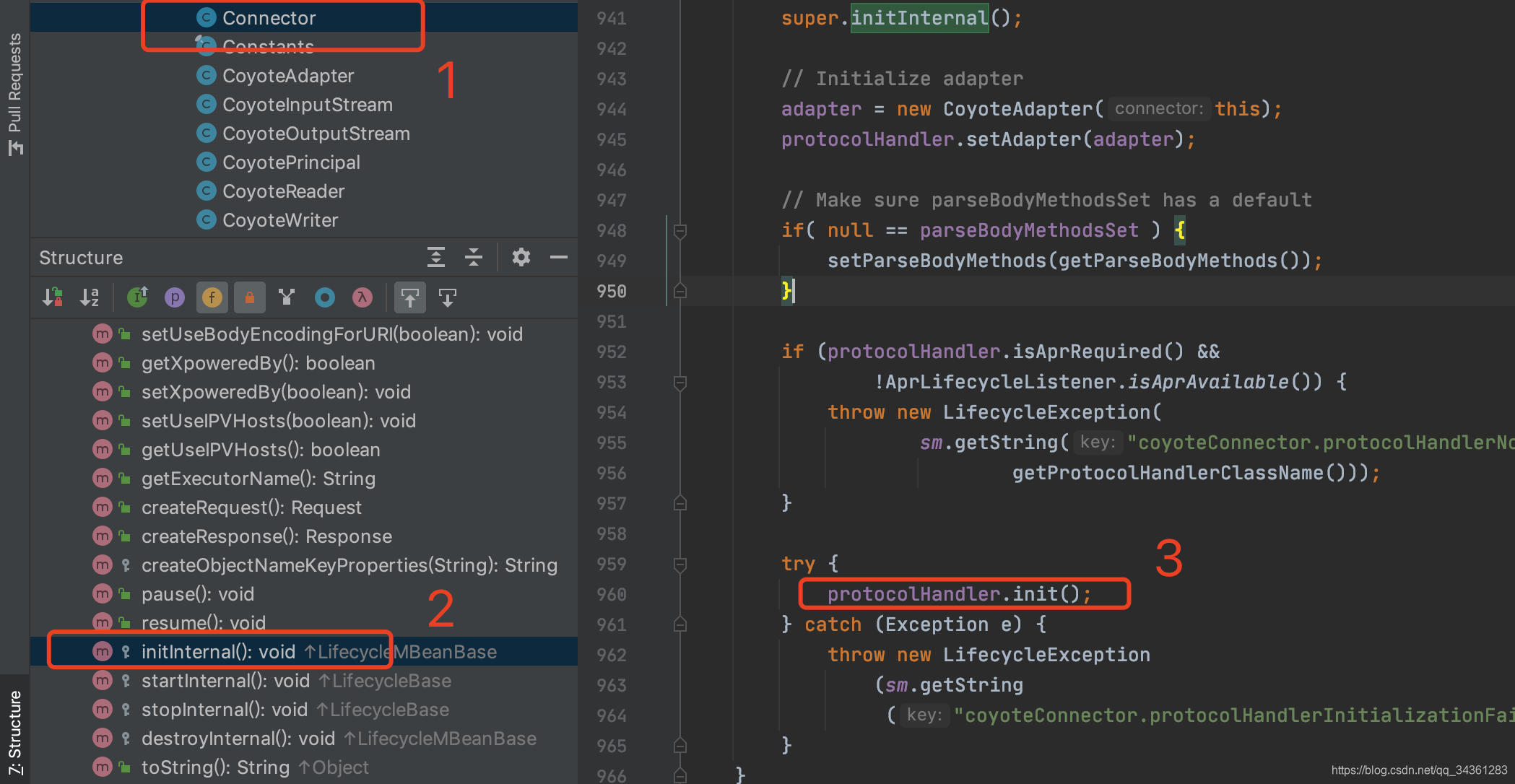The height and width of the screenshot is (784, 1515).
Task: Open the Z: Structure tool window tab
Action: tap(14, 731)
